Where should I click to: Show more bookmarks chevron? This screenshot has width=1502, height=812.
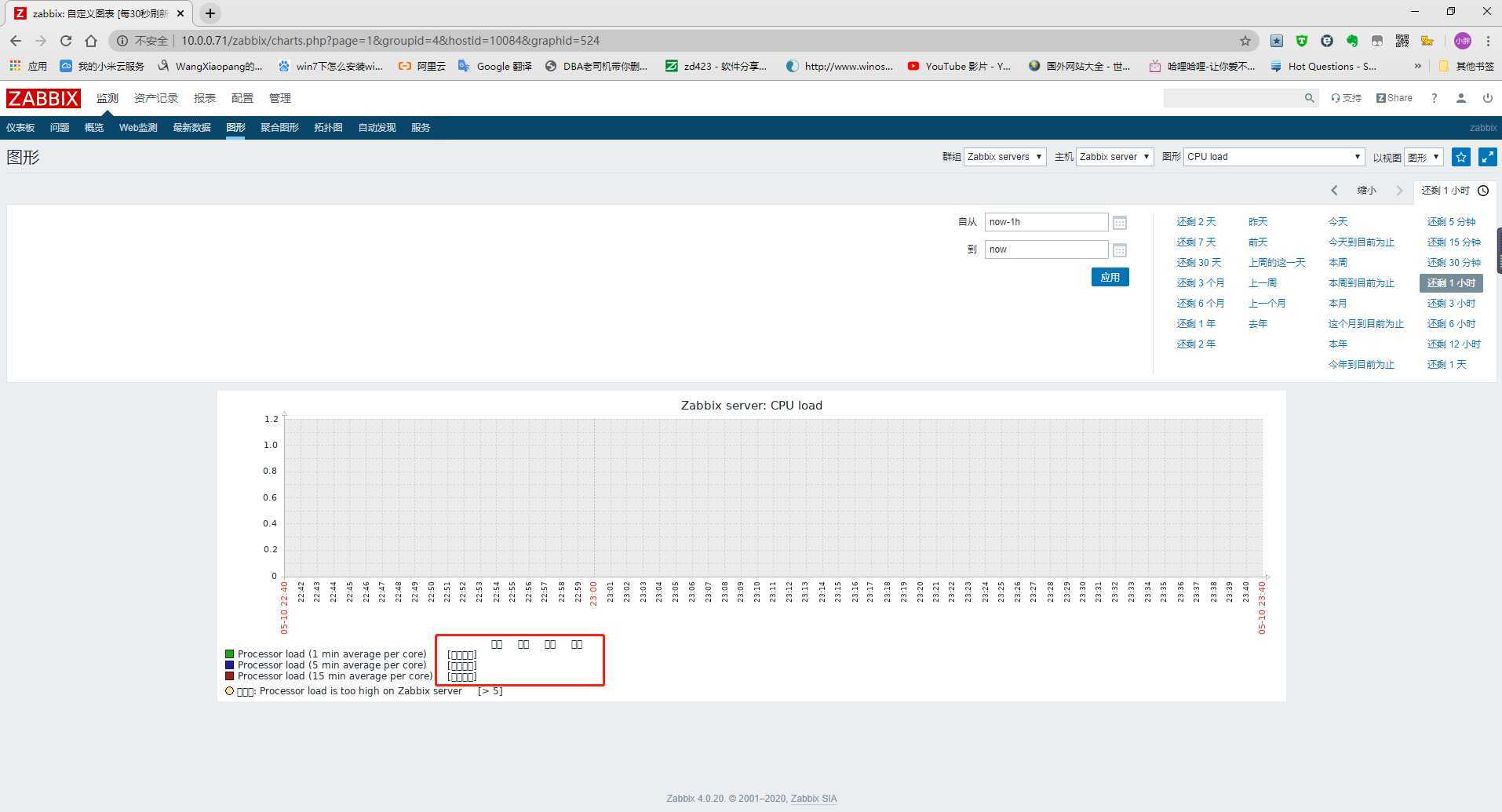[1417, 66]
